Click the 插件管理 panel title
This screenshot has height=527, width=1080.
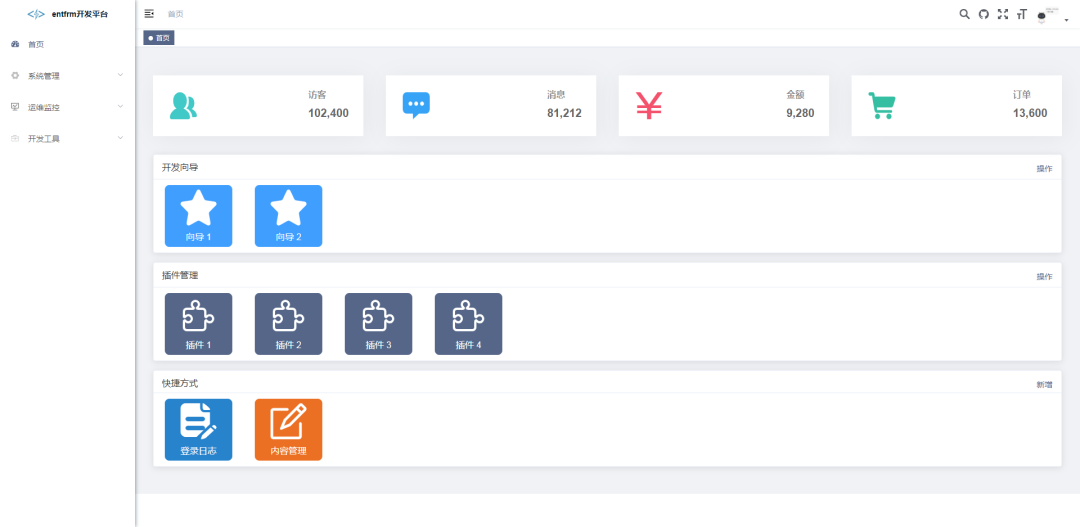(x=180, y=276)
